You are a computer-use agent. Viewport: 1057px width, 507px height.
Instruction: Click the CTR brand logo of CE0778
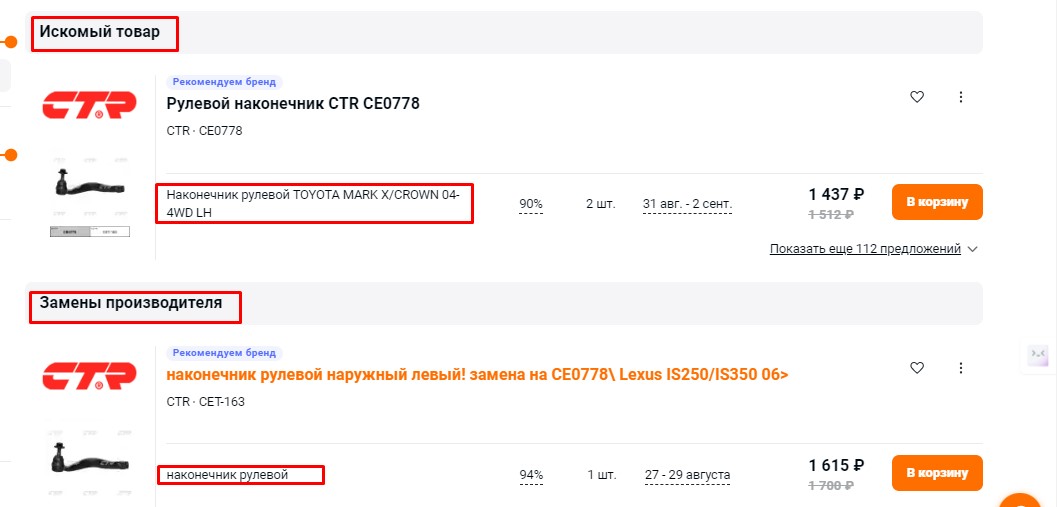(x=90, y=105)
